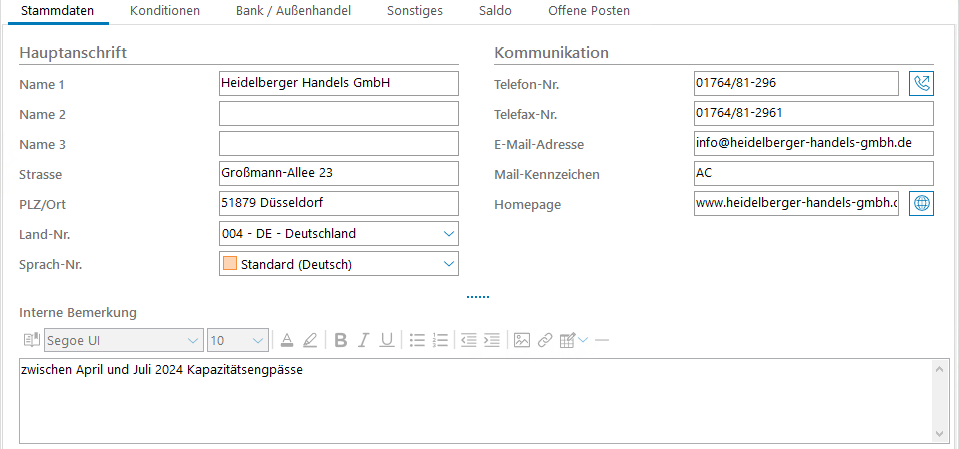The image size is (959, 449).
Task: Click the bulleted list icon
Action: click(417, 340)
